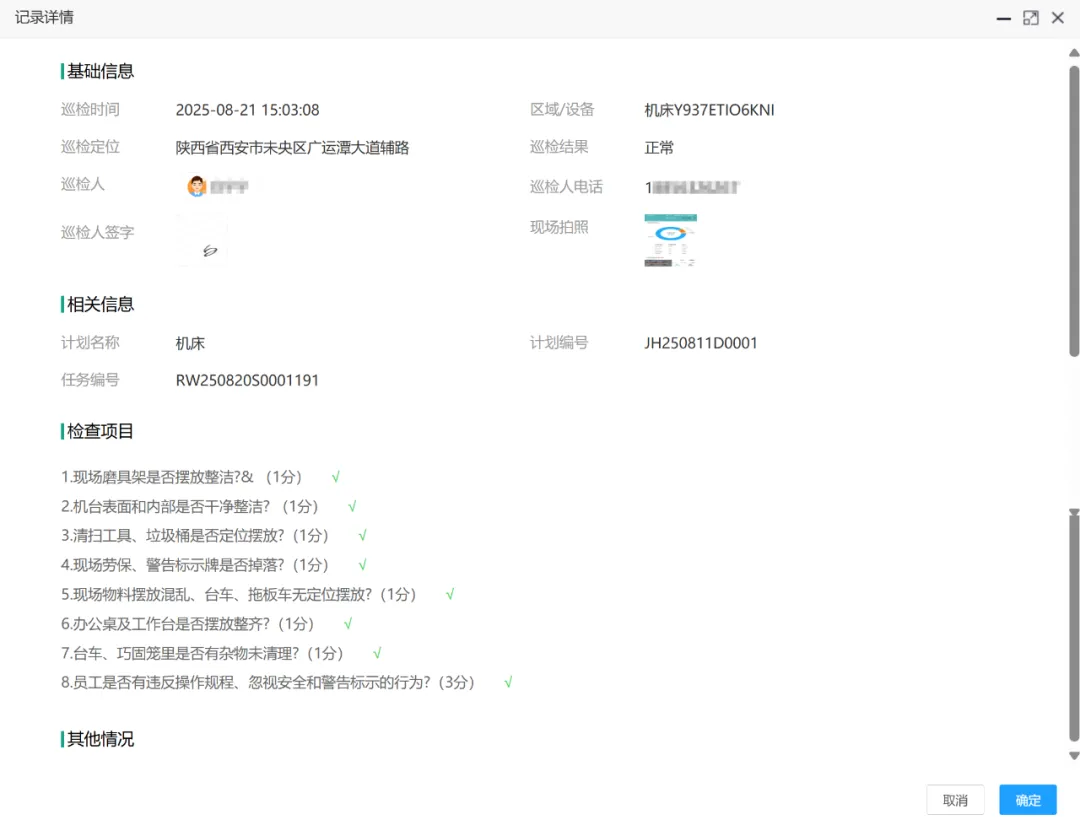The height and width of the screenshot is (820, 1080).
Task: Click item 5 现场物料摆放混乱 text
Action: 239,594
